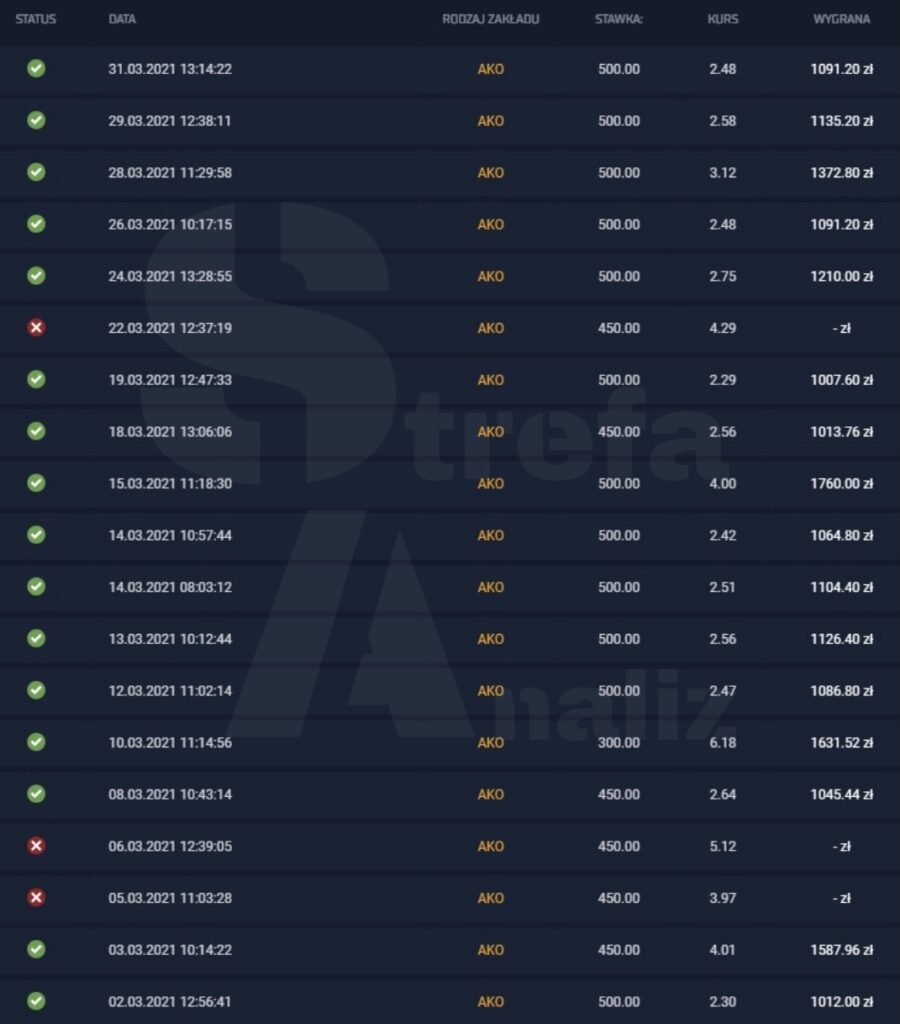Click green check status for 10.03.2021 bet

coord(36,742)
